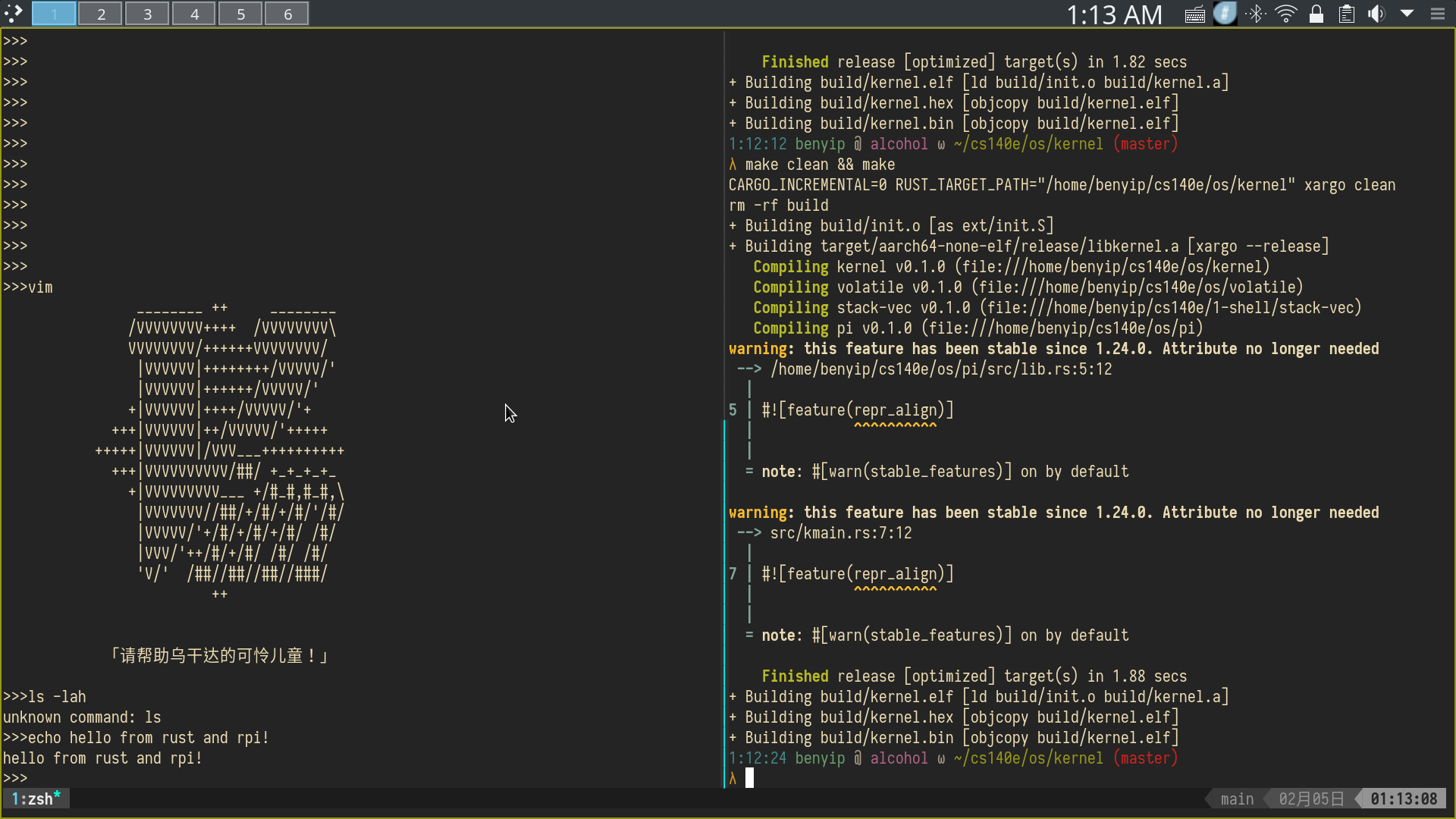Click the cursor block at right pane prompt
Viewport: 1456px width, 819px height.
[x=749, y=778]
